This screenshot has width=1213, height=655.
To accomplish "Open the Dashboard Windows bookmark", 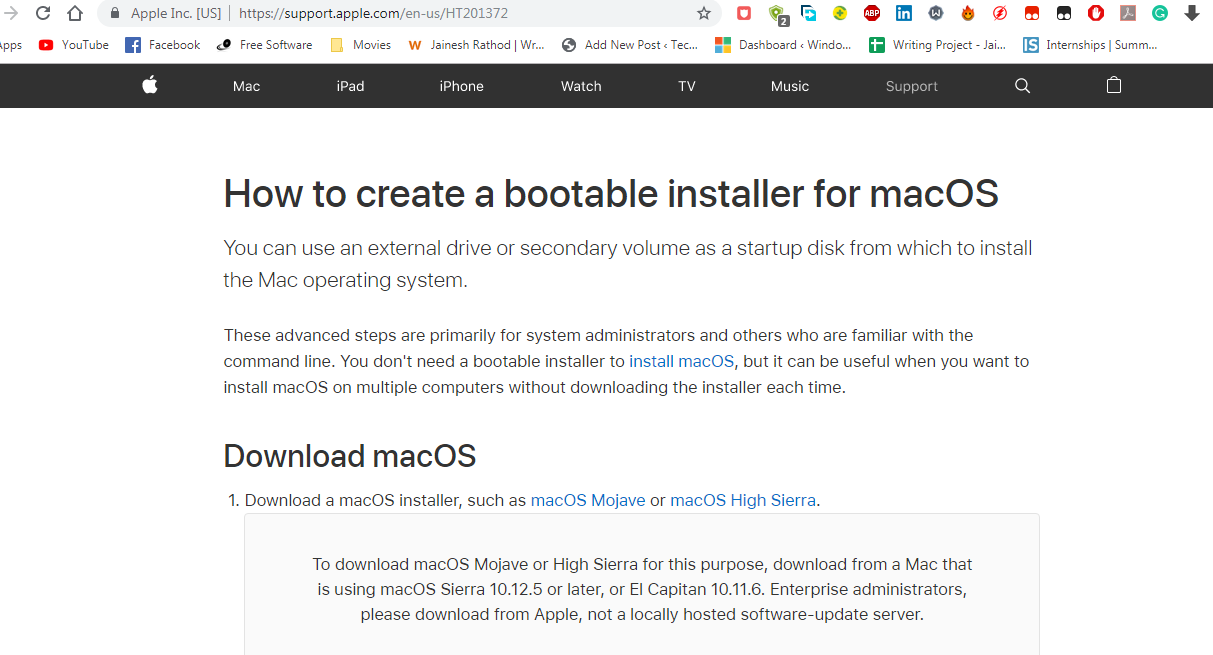I will pyautogui.click(x=784, y=45).
